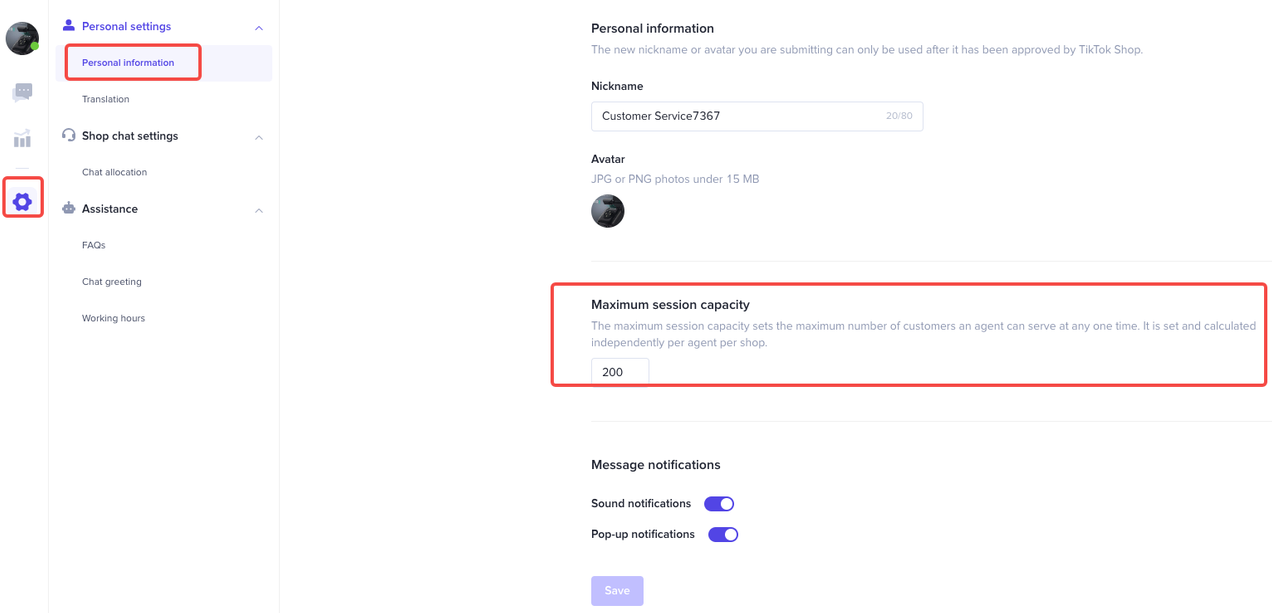Open the data analytics bar chart icon
Image resolution: width=1272 pixels, height=613 pixels.
tap(22, 139)
